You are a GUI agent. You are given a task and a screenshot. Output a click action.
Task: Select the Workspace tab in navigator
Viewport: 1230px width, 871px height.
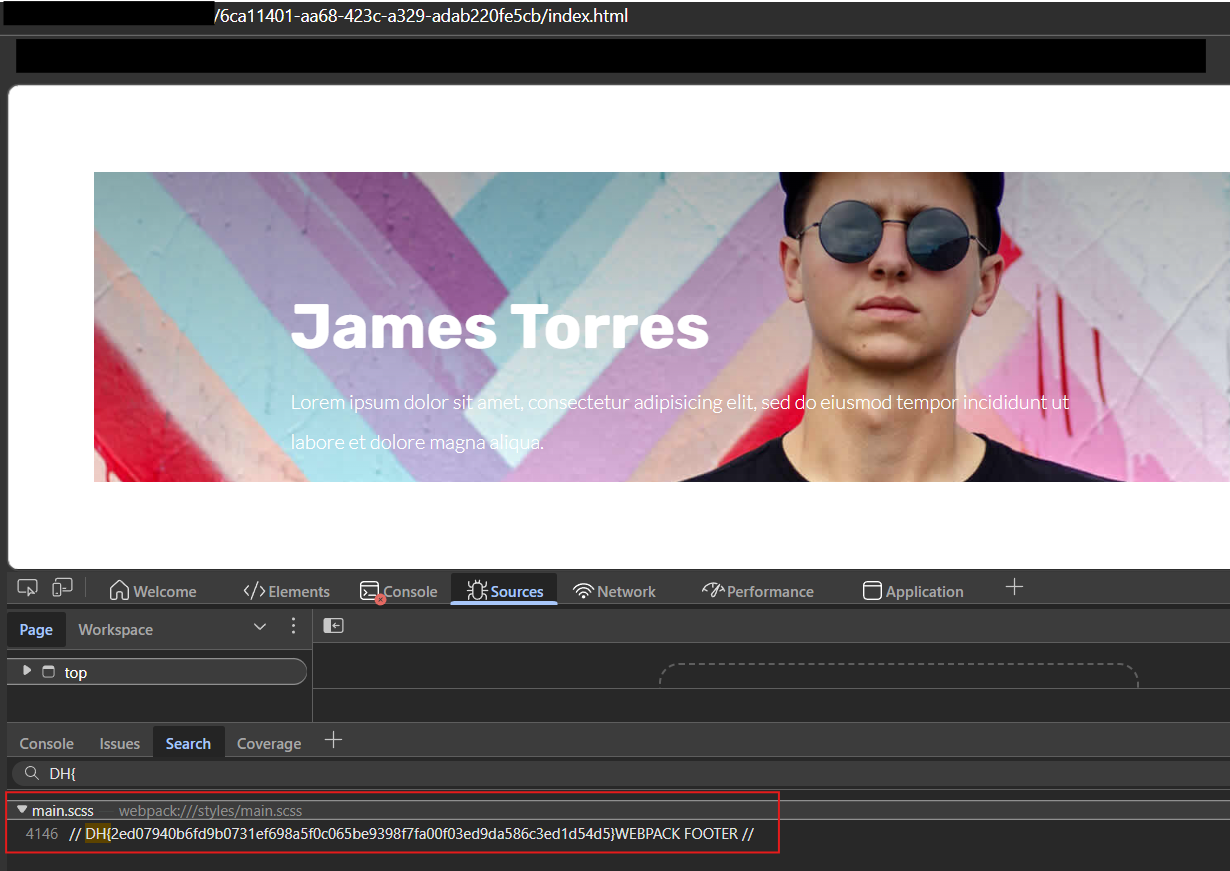point(116,630)
